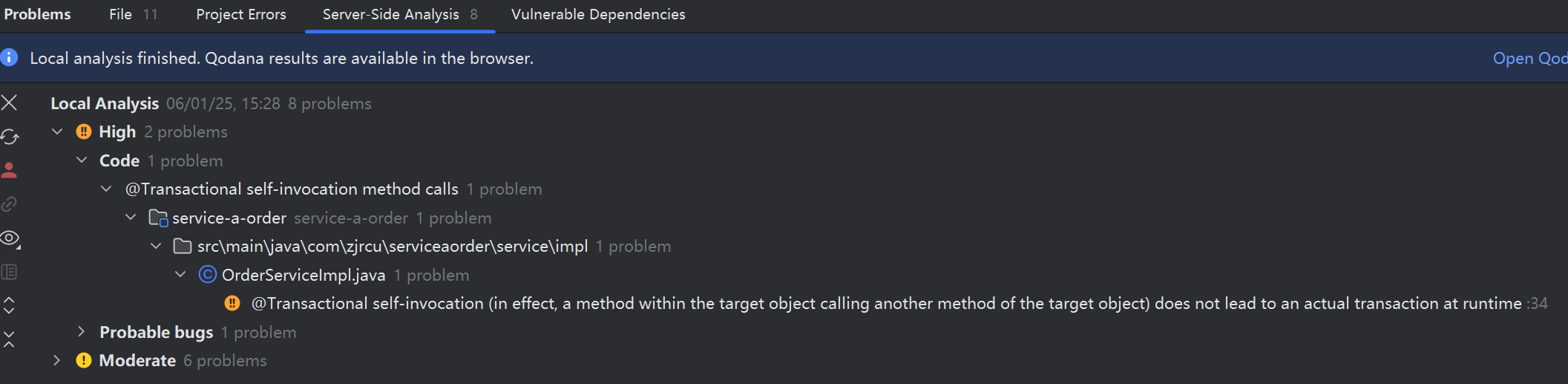Expand the Moderate problems group

57,360
